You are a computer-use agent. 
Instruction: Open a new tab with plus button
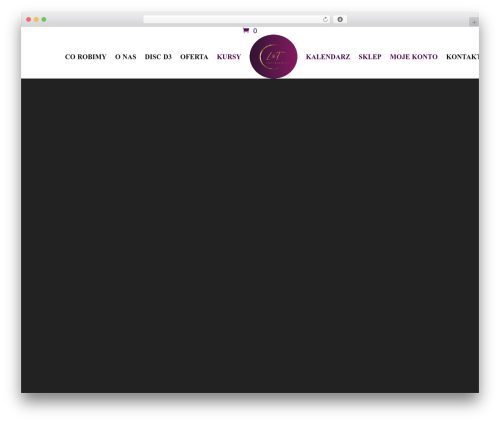pos(474,22)
